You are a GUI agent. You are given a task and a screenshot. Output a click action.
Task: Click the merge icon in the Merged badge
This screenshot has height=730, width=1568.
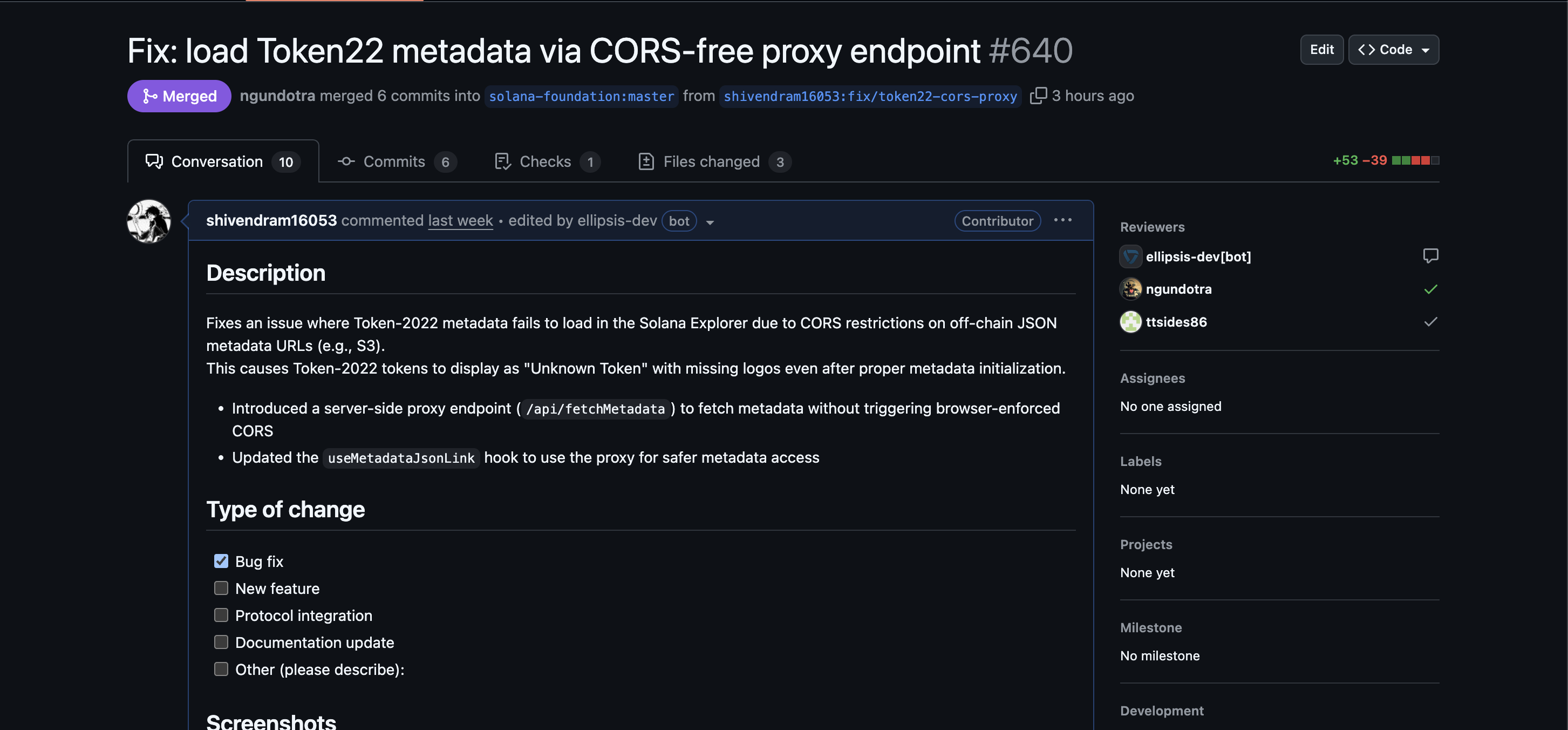coord(150,96)
